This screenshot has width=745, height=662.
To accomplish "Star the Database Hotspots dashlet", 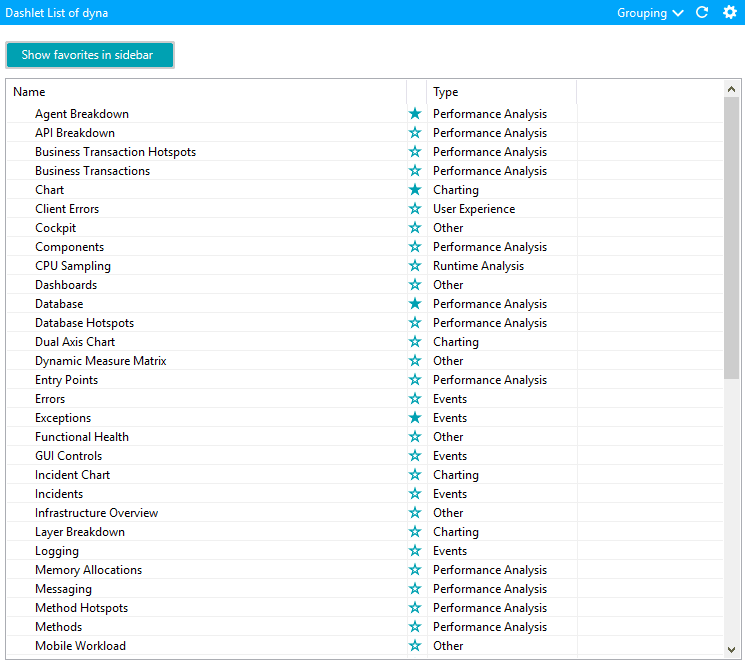I will tap(415, 323).
